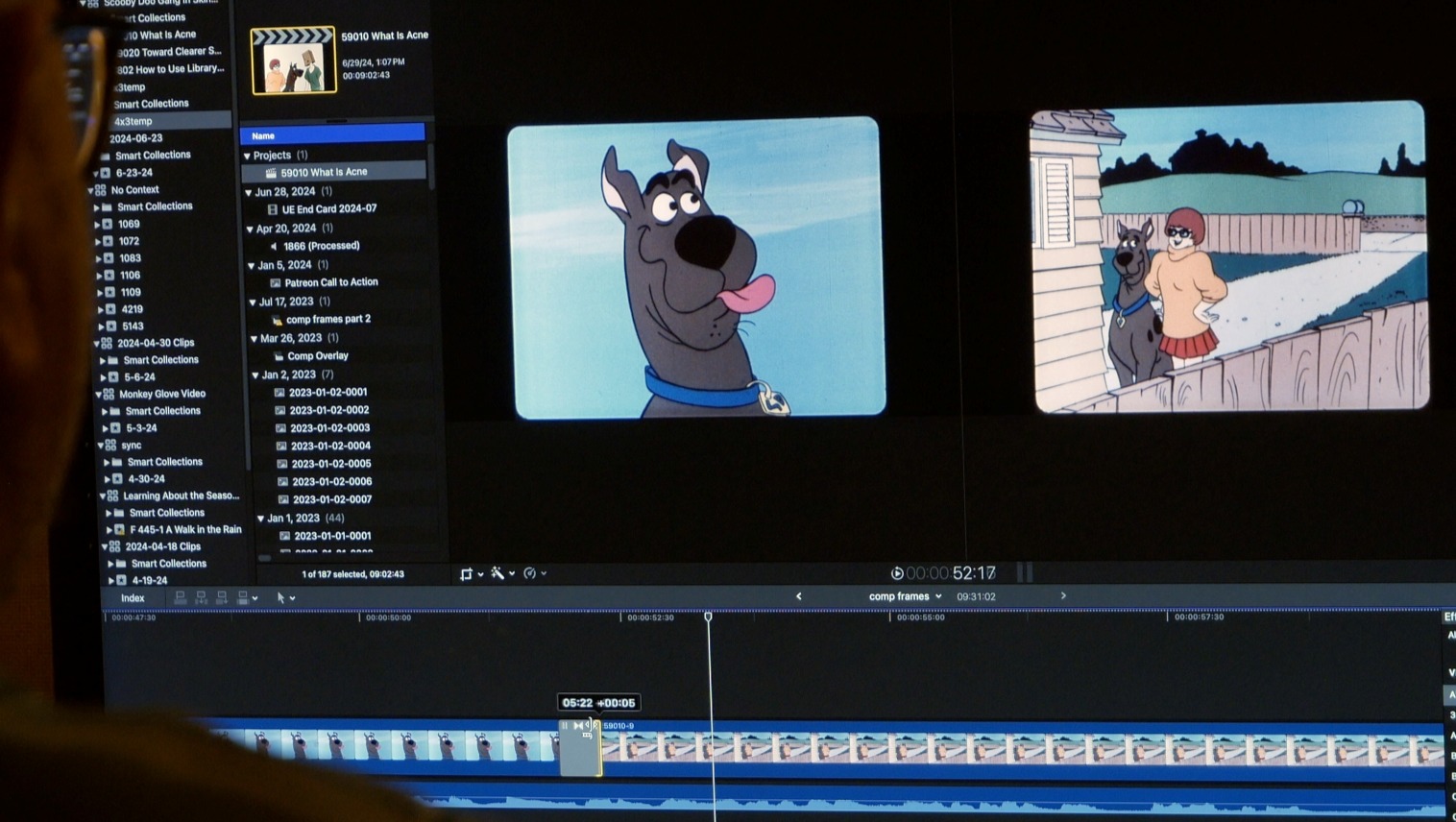The height and width of the screenshot is (822, 1456).
Task: Open the retime speed menu icon
Action: coord(531,573)
